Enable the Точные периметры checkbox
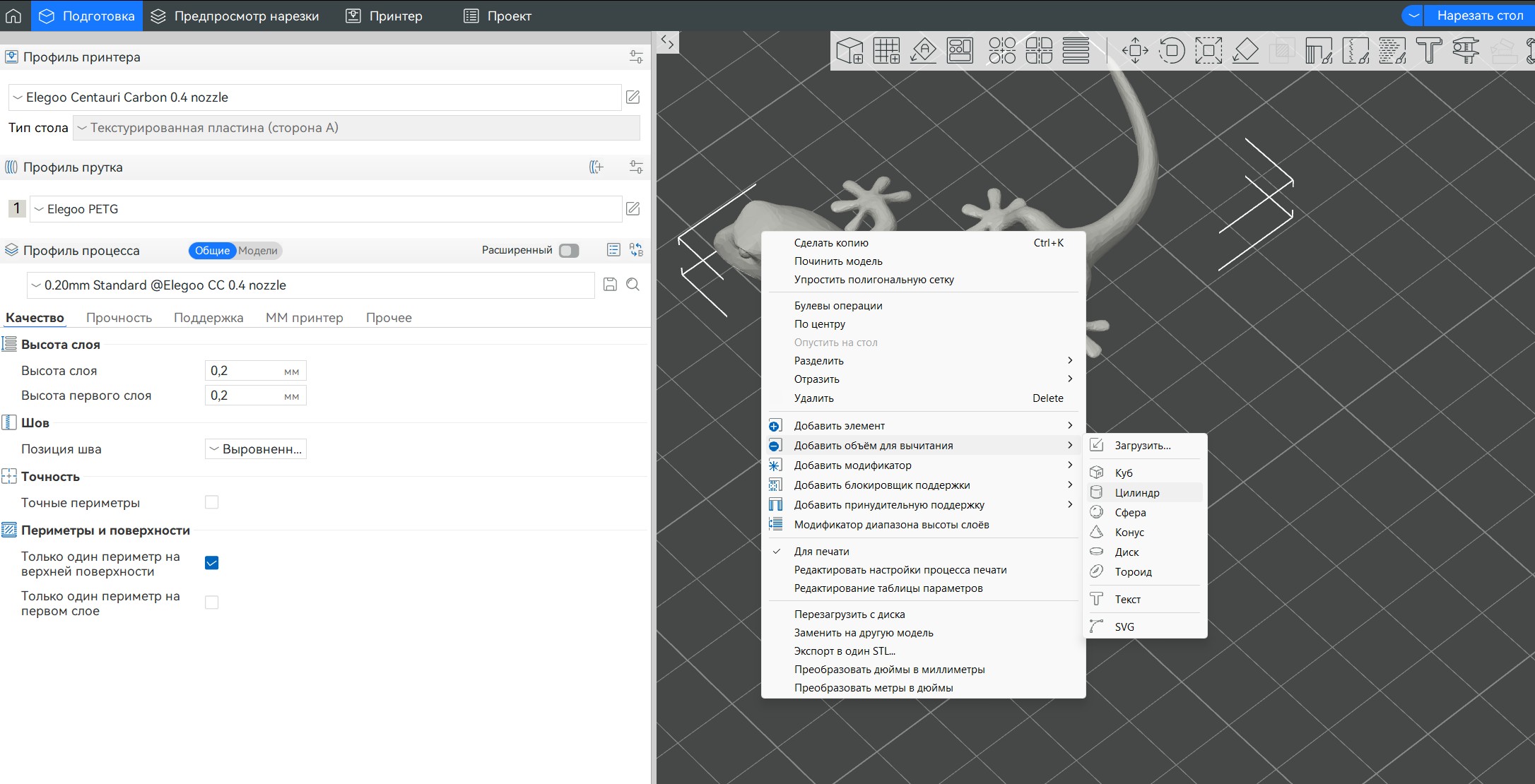 (211, 502)
